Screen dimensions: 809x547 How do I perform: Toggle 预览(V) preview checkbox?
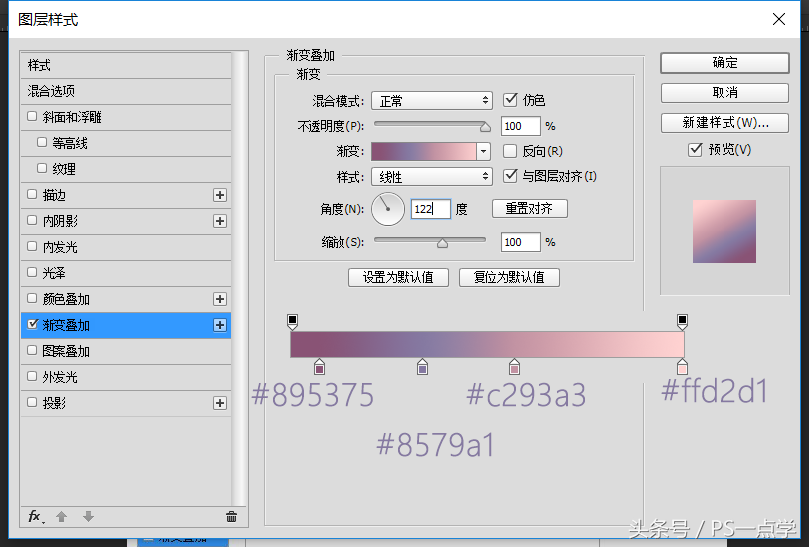695,150
